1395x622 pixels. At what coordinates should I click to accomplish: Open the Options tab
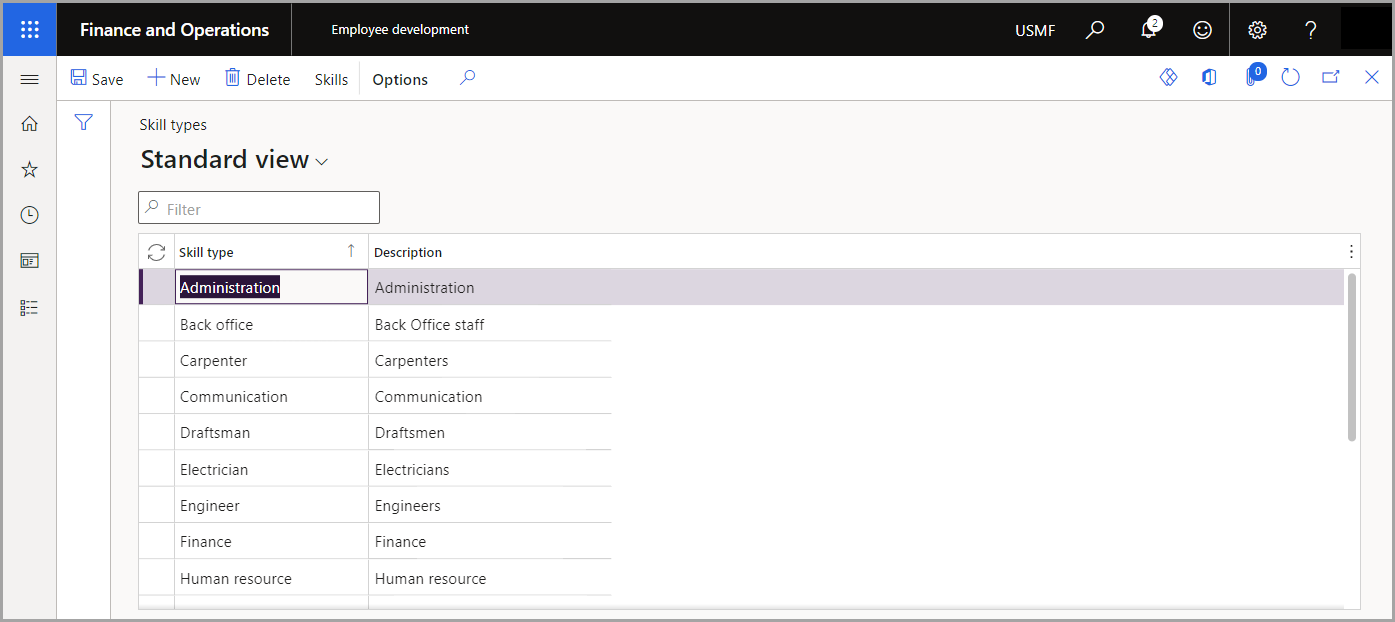pyautogui.click(x=400, y=79)
